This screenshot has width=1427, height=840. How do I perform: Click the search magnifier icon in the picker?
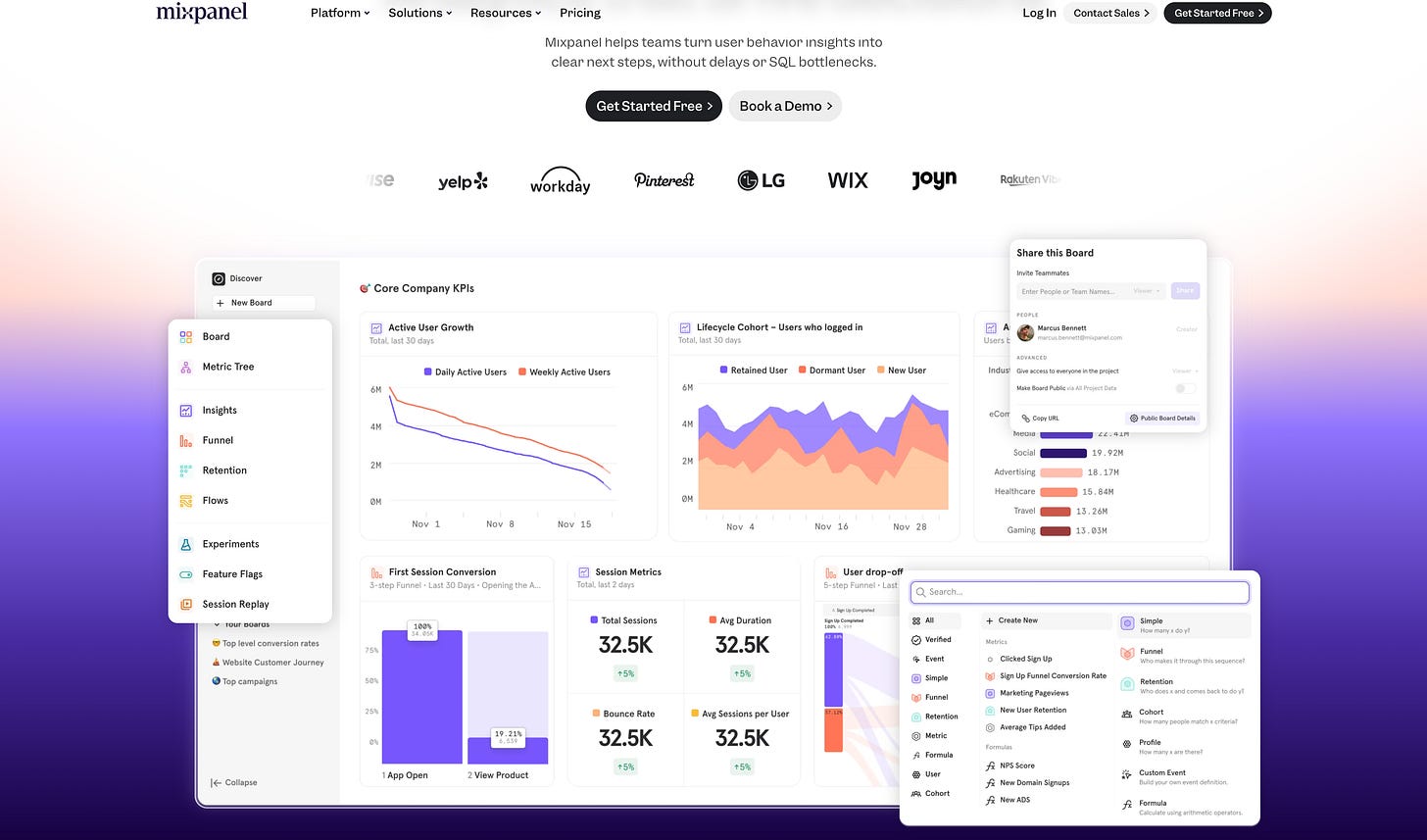(921, 592)
